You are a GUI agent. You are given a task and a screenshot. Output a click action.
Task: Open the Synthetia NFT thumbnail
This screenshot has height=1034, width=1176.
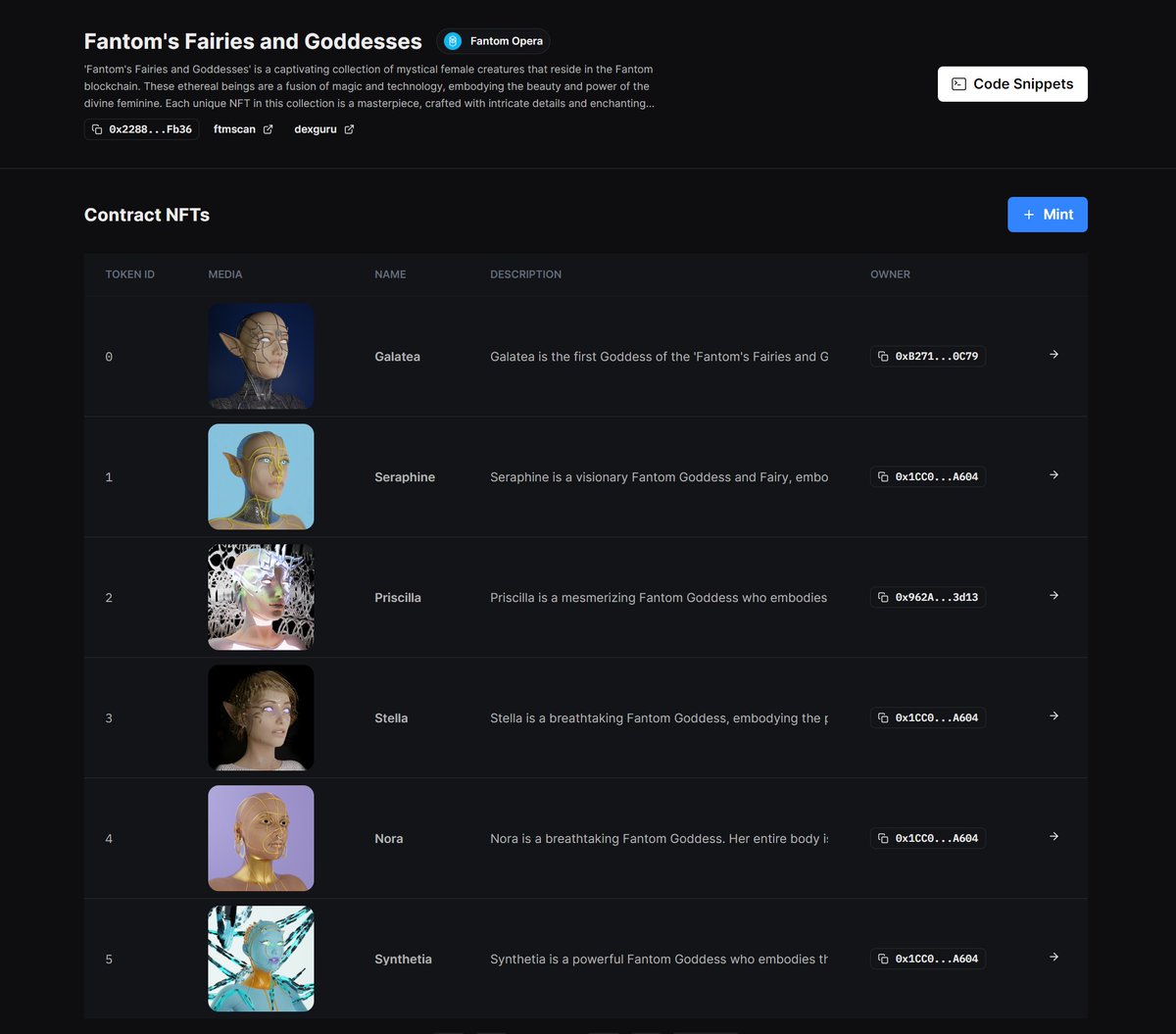pos(261,959)
